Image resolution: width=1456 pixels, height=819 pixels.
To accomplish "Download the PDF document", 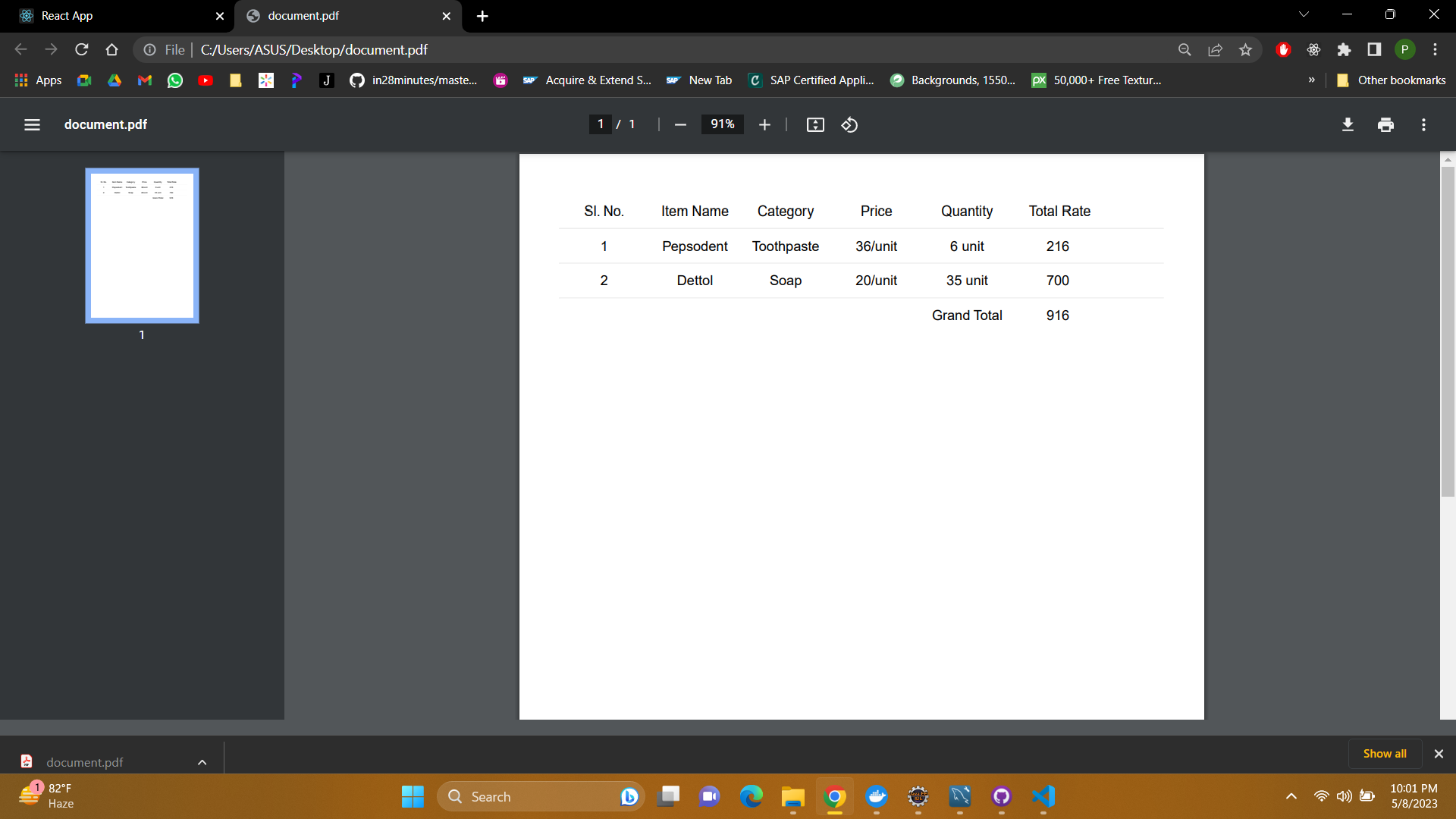I will (x=1348, y=124).
